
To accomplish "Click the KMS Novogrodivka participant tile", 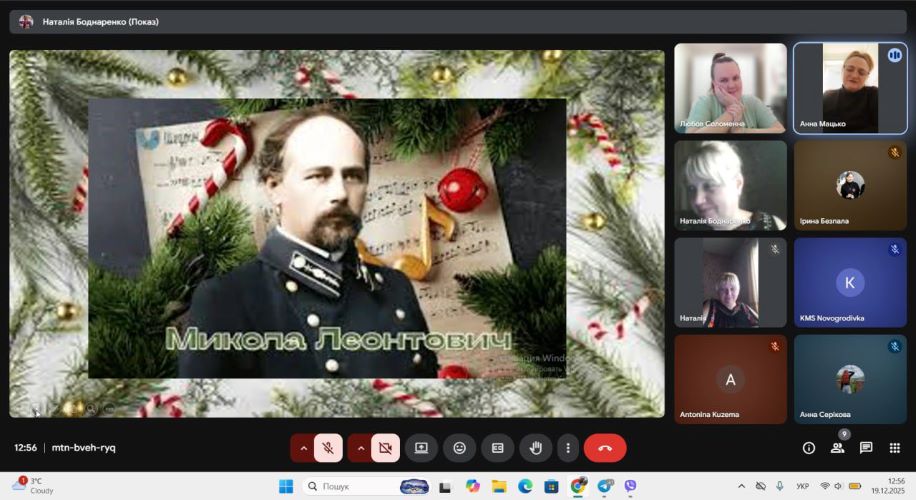I will 849,282.
